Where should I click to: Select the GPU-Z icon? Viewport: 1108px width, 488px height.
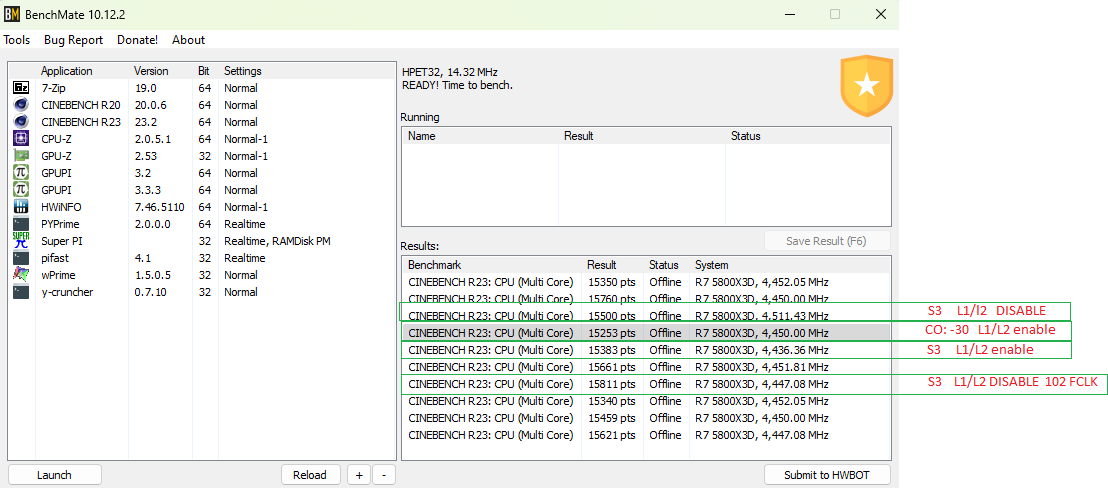pyautogui.click(x=20, y=155)
